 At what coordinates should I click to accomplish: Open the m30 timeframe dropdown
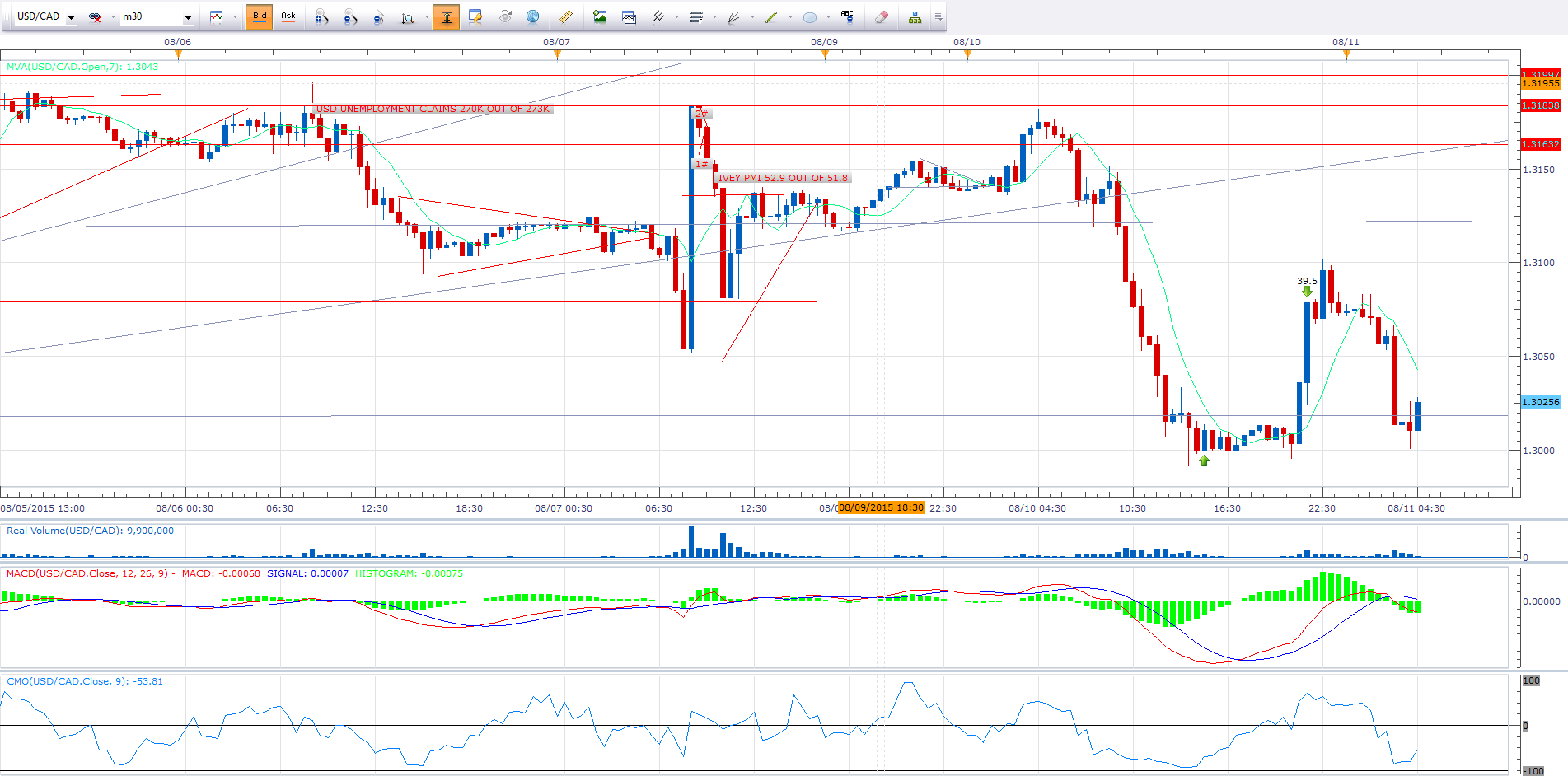point(188,17)
